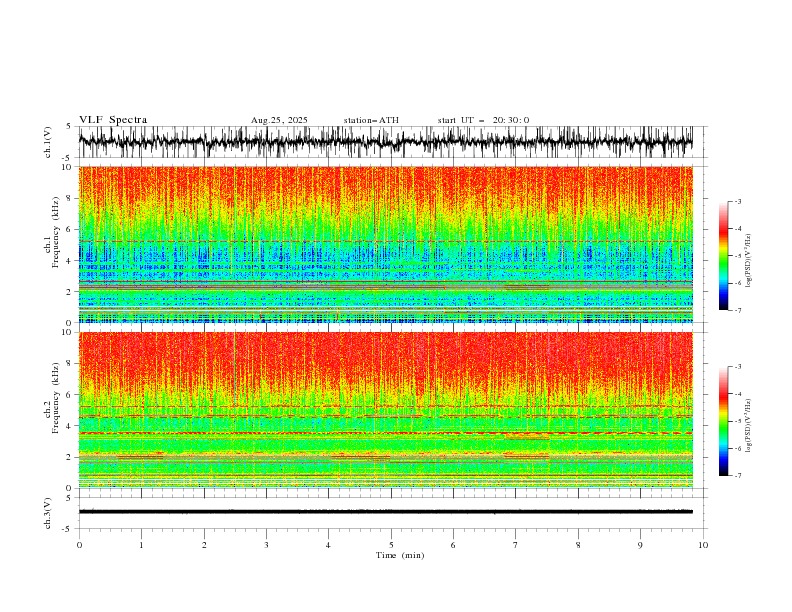
Task: Click the ch.1(V) waveform trace panel
Action: pos(393,142)
